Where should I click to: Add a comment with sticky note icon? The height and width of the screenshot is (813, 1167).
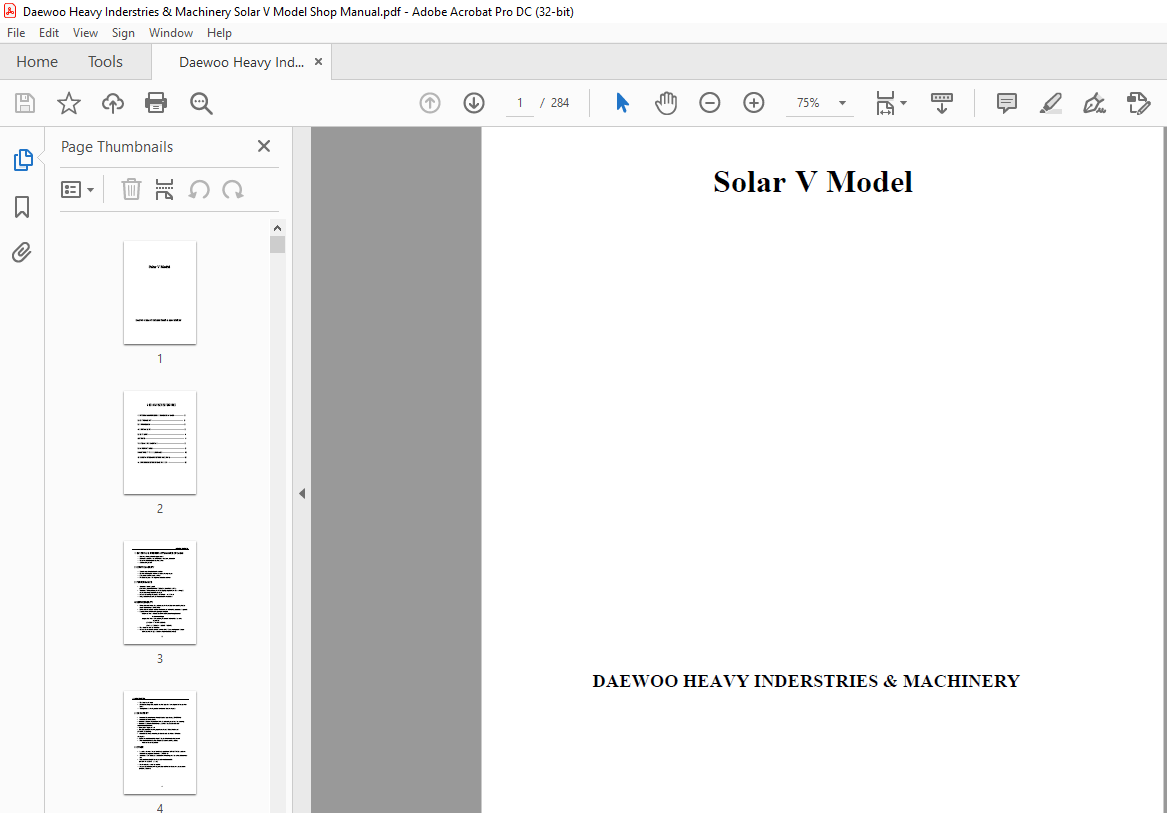[x=1007, y=103]
